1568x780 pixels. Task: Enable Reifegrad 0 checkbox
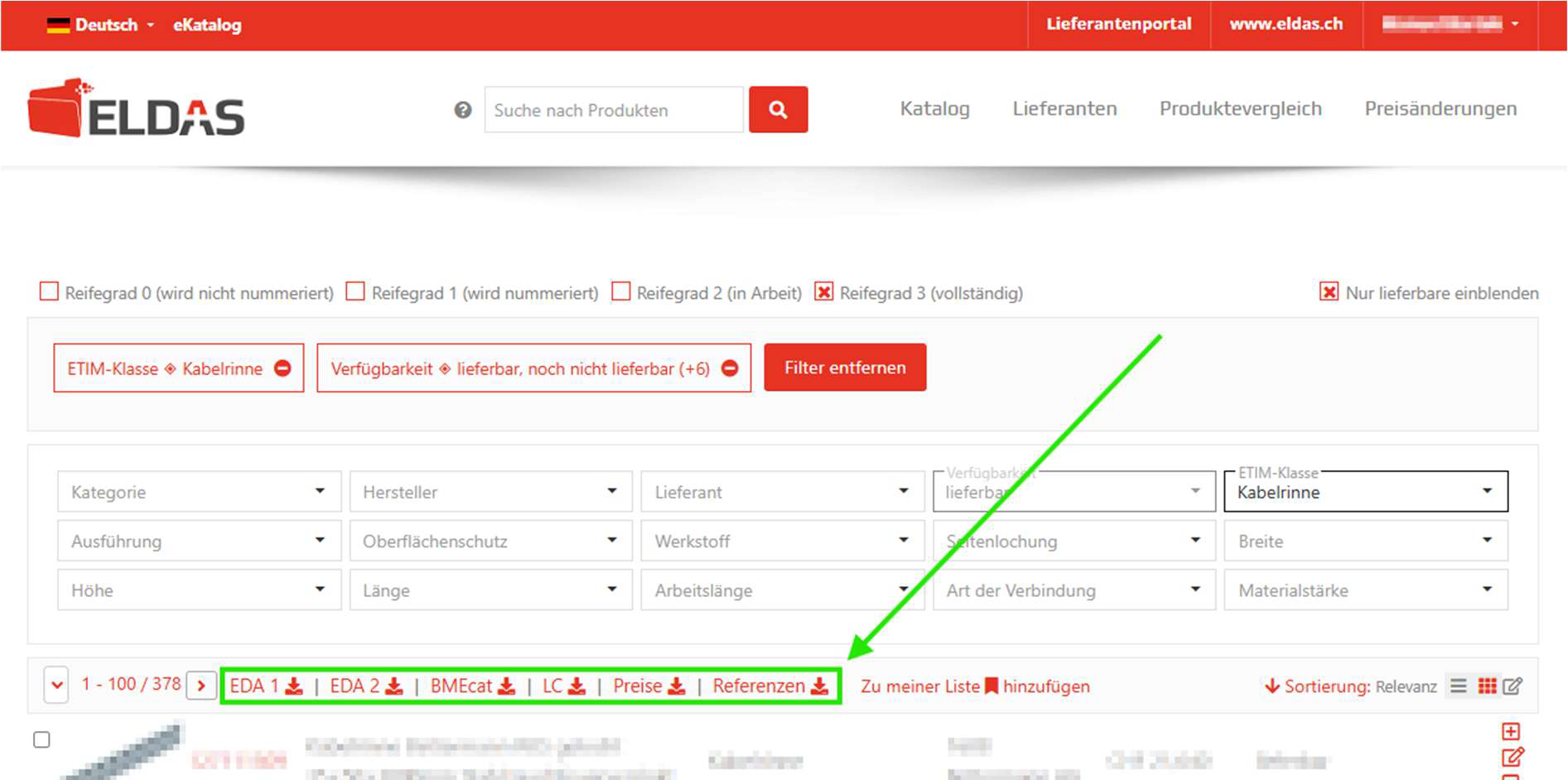pyautogui.click(x=50, y=292)
